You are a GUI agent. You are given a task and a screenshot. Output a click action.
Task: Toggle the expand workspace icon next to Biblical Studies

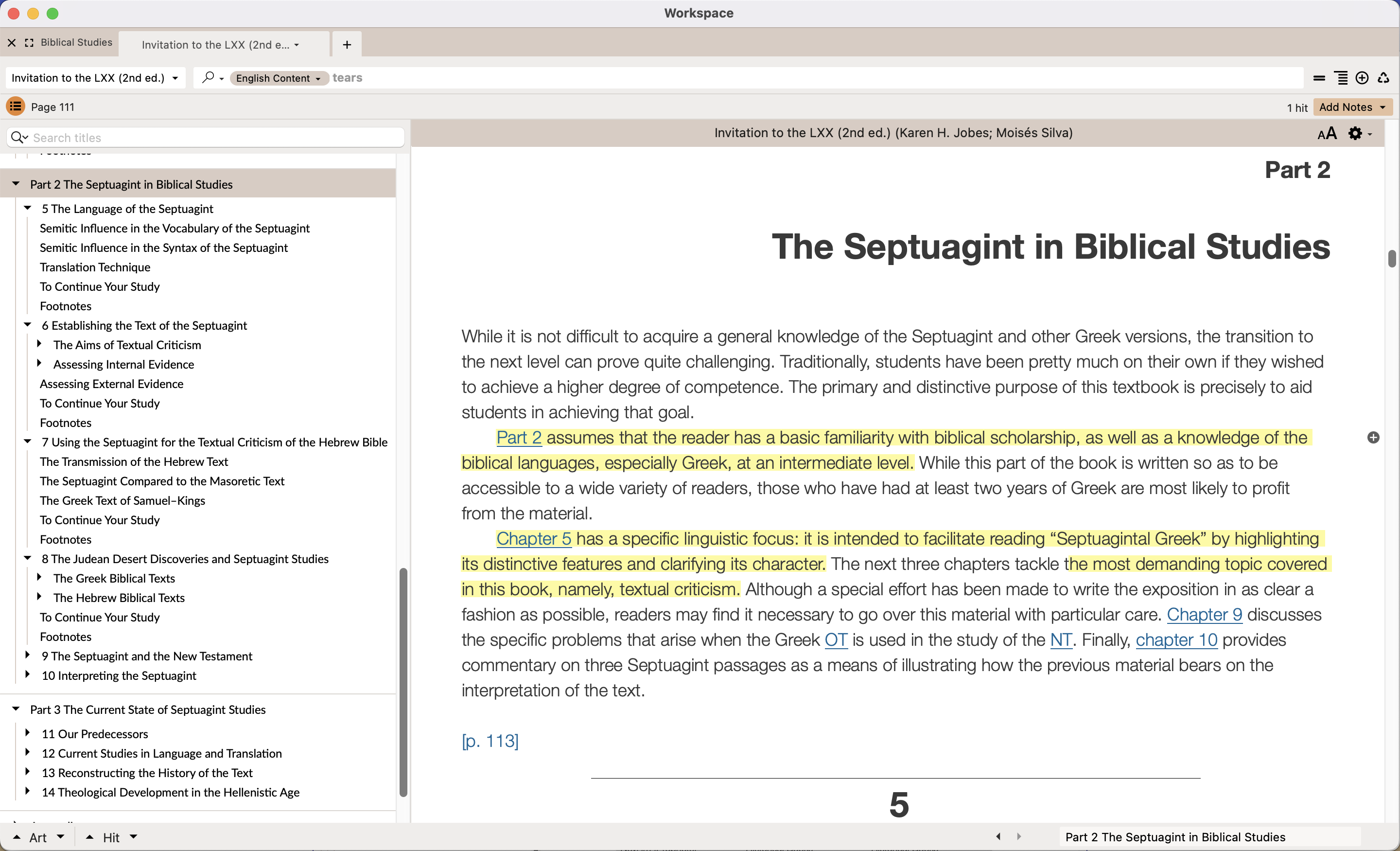pyautogui.click(x=30, y=43)
